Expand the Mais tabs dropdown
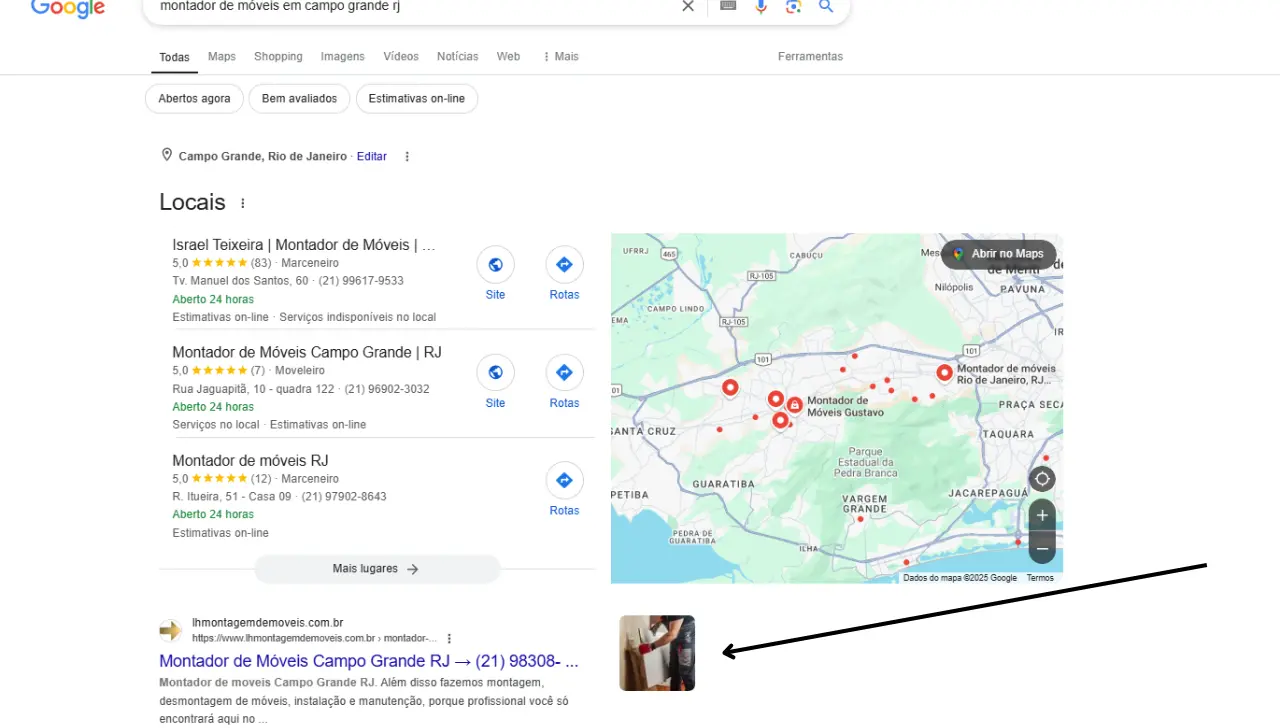Image resolution: width=1280 pixels, height=728 pixels. [x=561, y=57]
